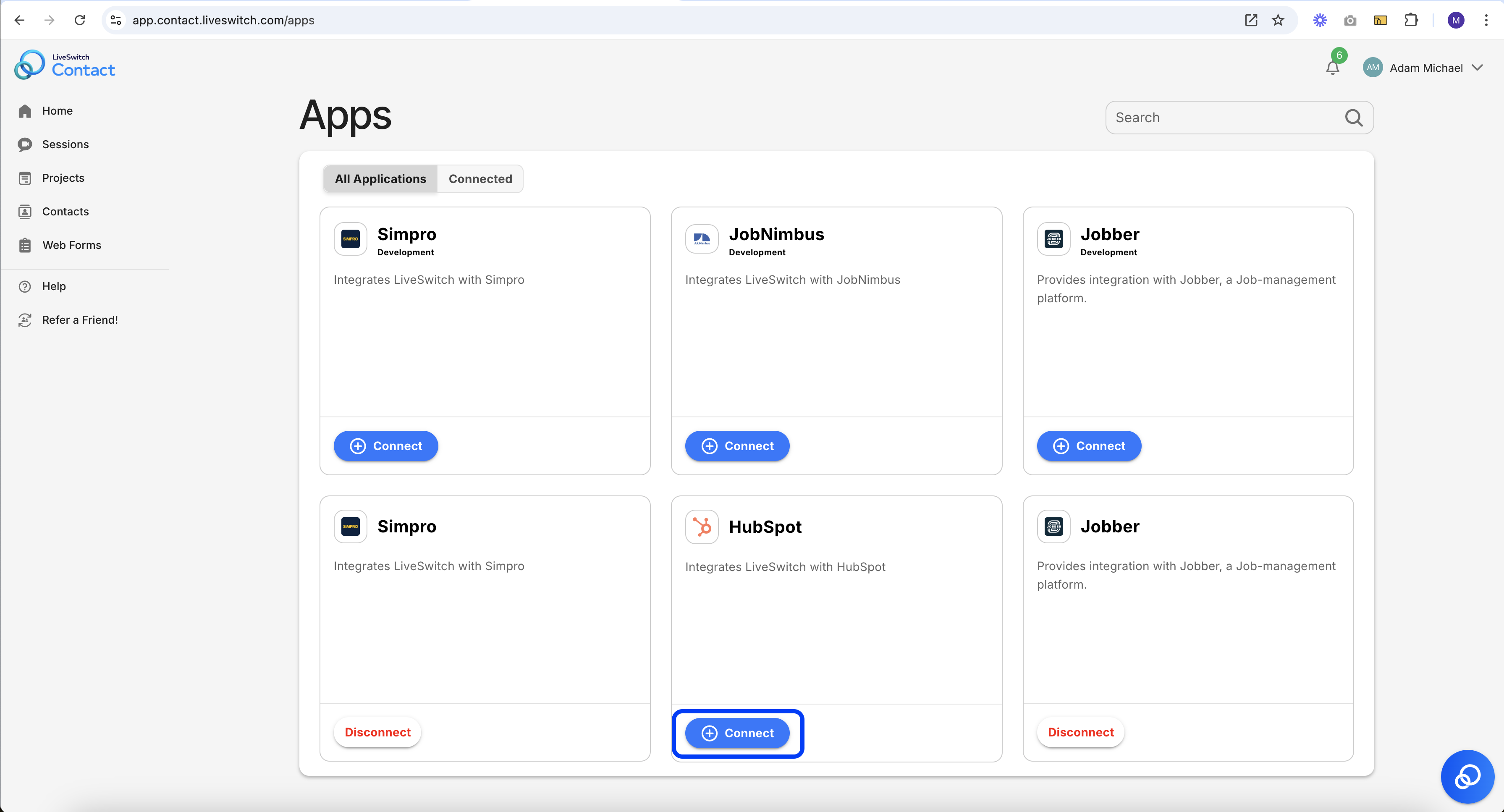Click 'Integrates LiveSwitch with HubSpot' description
The width and height of the screenshot is (1504, 812).
(785, 567)
